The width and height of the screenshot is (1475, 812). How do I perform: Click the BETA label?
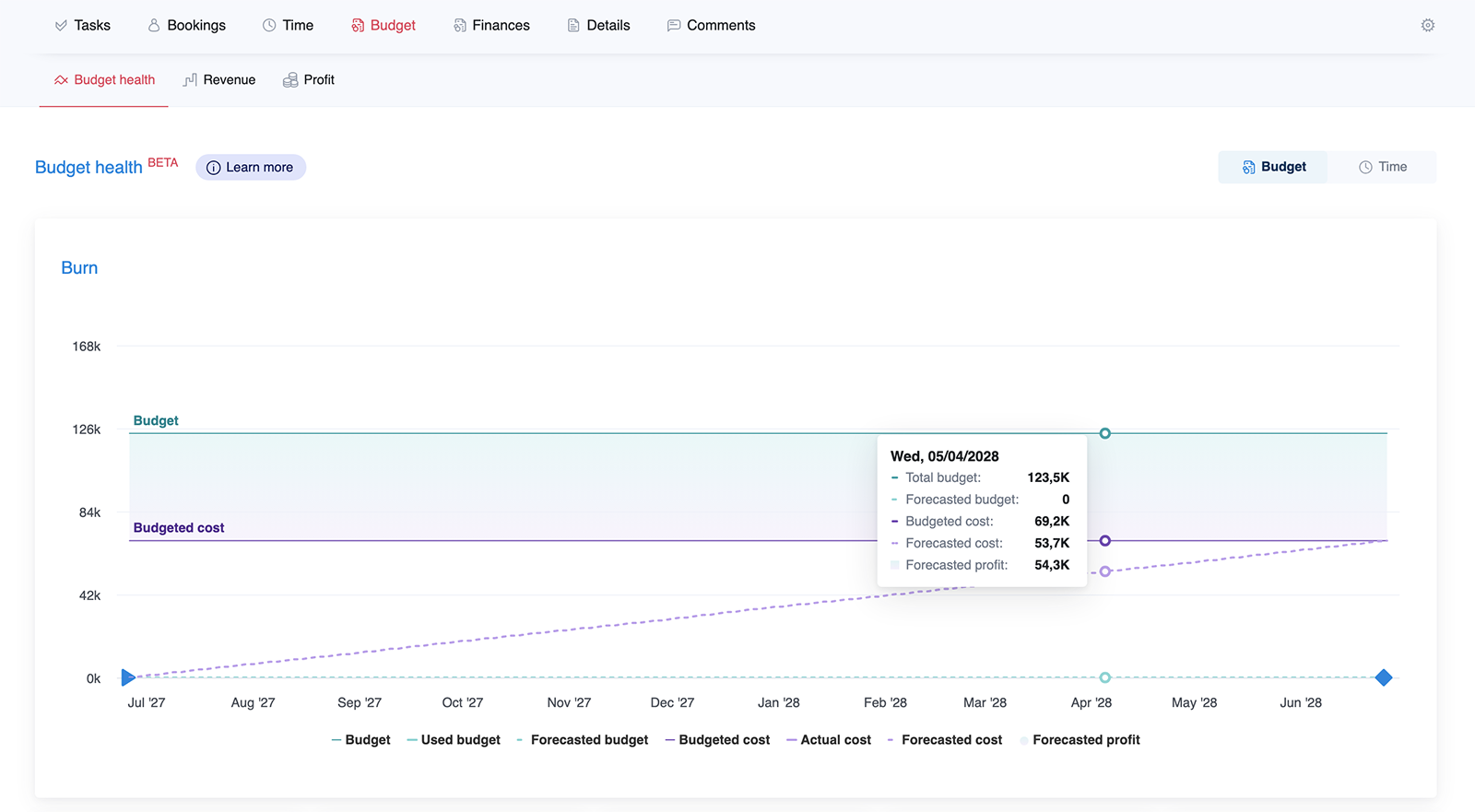point(163,163)
